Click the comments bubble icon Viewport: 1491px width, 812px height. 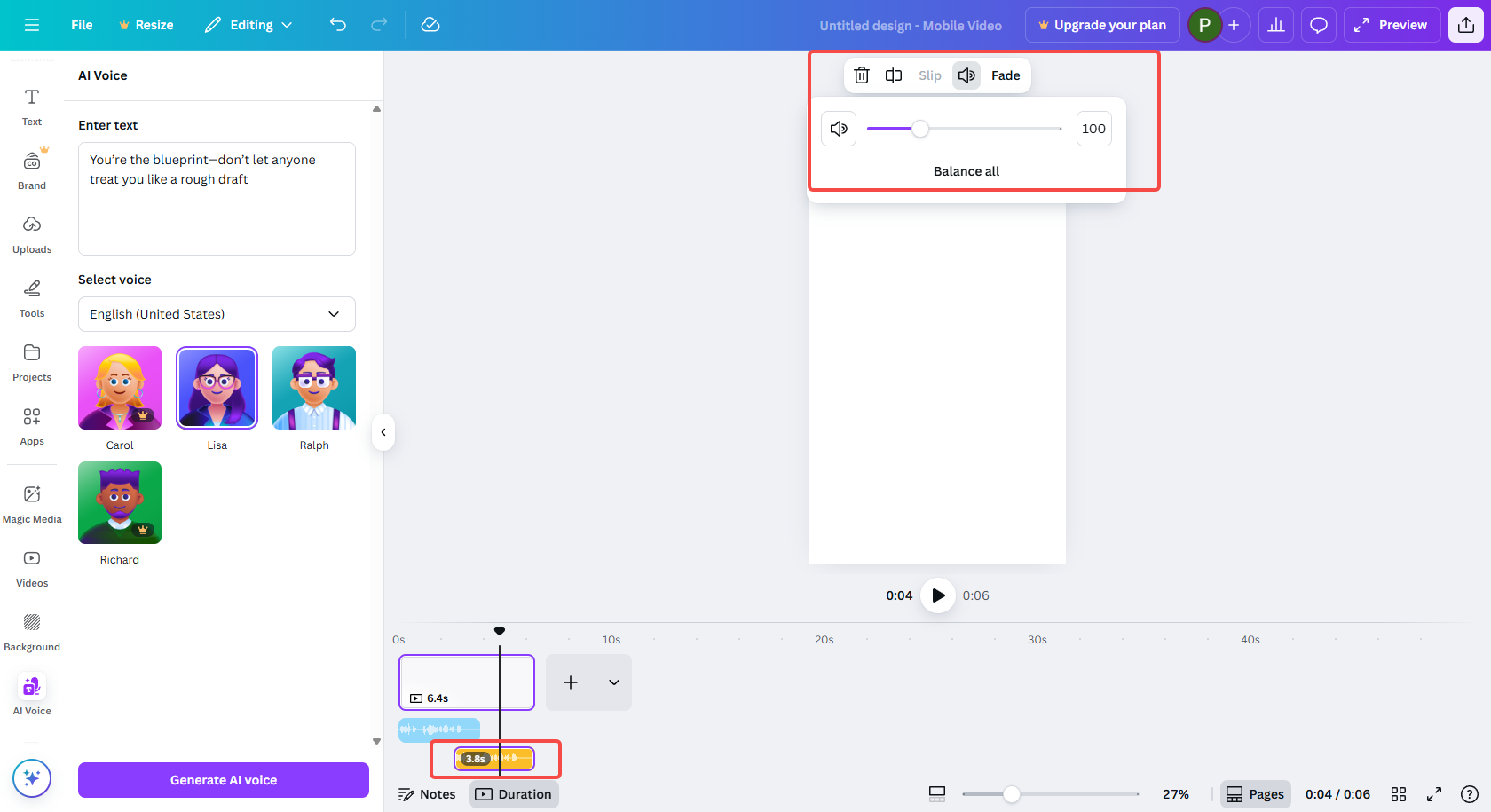[1318, 24]
